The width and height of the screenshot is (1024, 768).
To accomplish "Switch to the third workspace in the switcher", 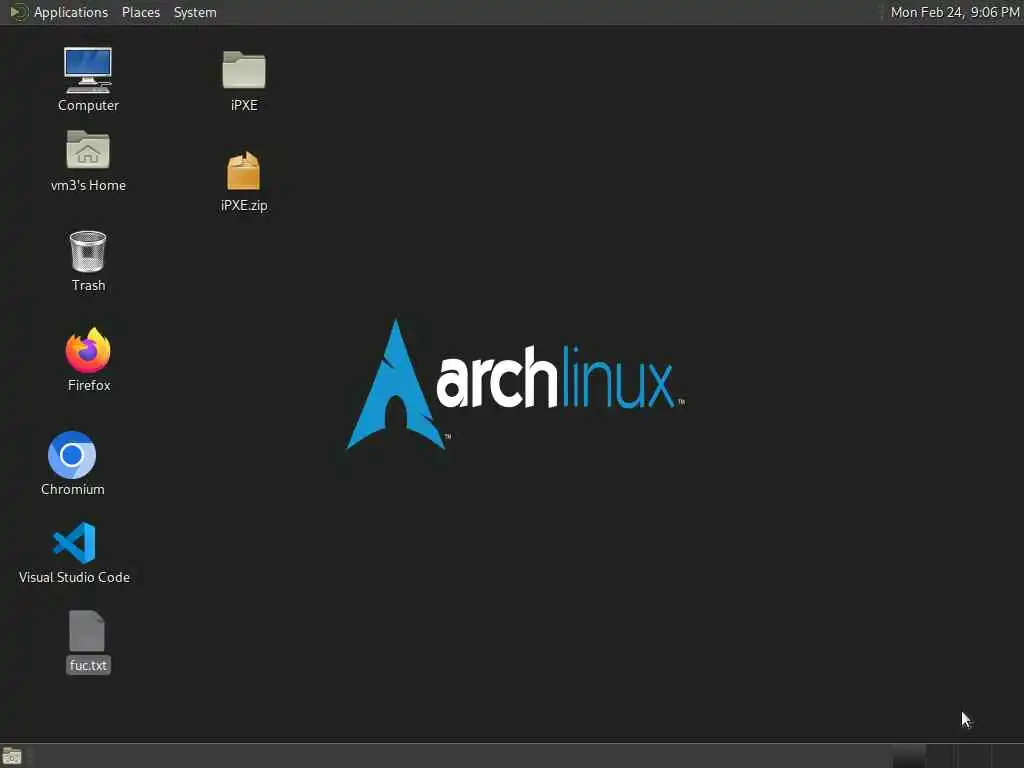I will point(974,756).
